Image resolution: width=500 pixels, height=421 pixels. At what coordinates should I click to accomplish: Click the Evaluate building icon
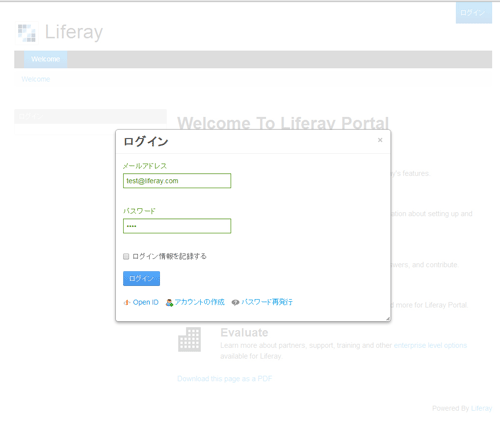coord(189,339)
